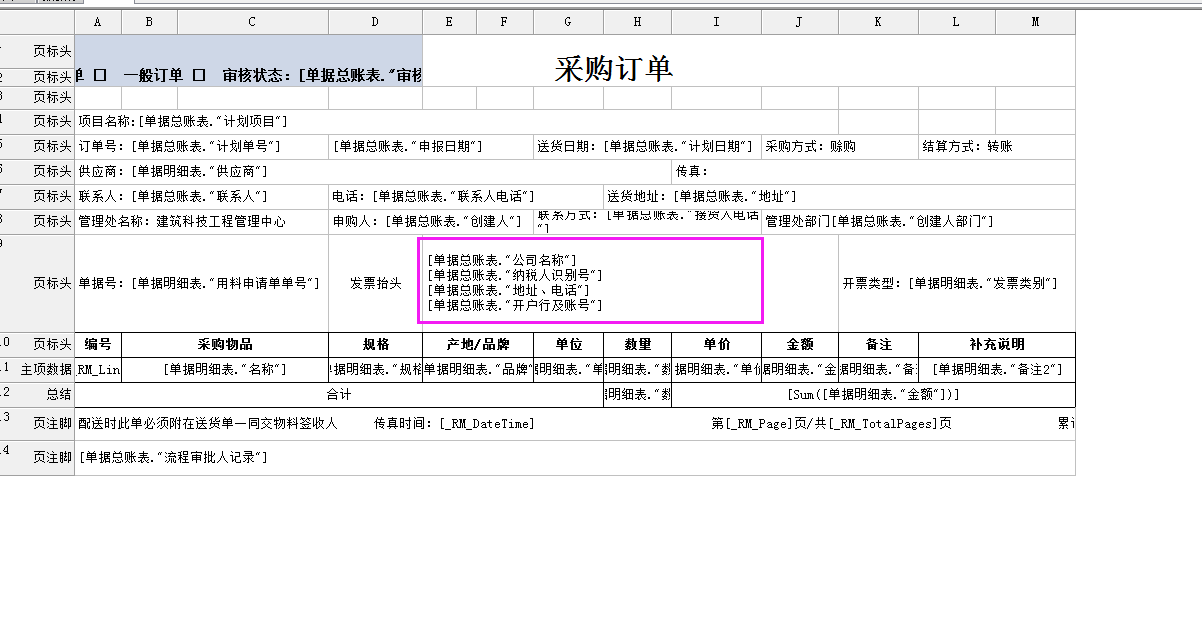Tick the checkbox before 一般订单
Screen dimensions: 1202x638
[100, 76]
